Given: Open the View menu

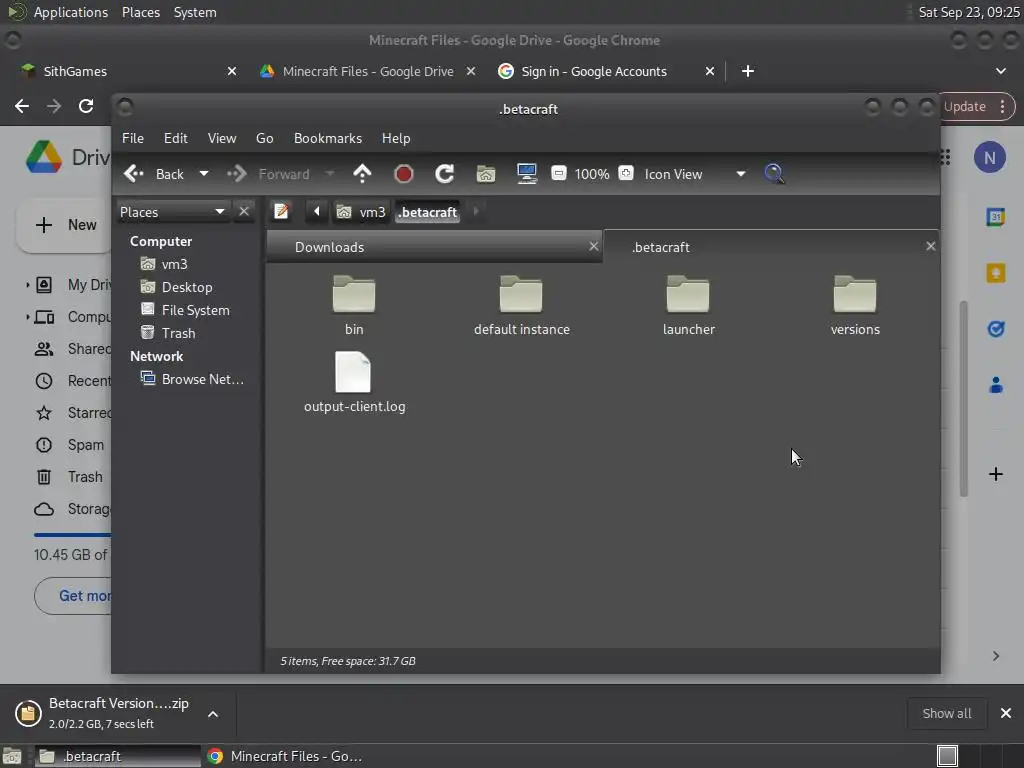Looking at the screenshot, I should pyautogui.click(x=222, y=138).
